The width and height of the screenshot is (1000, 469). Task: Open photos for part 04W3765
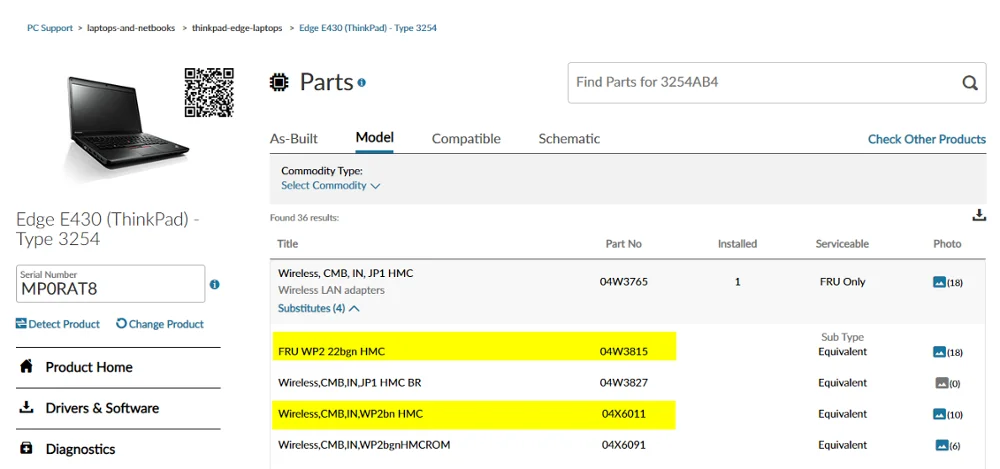tap(947, 282)
